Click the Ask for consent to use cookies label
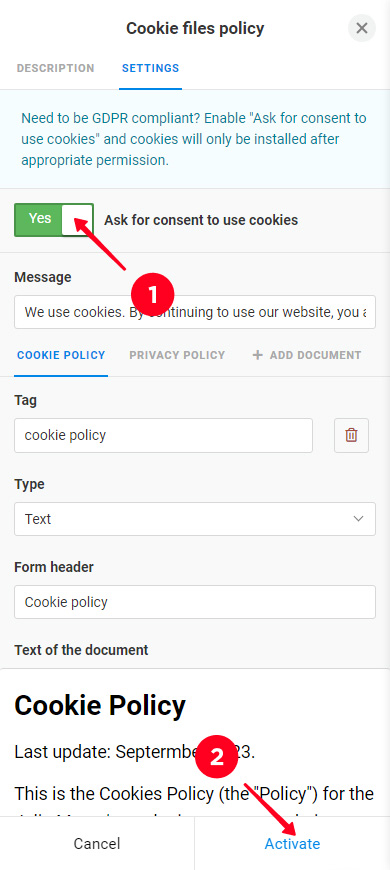This screenshot has width=390, height=870. 201,220
